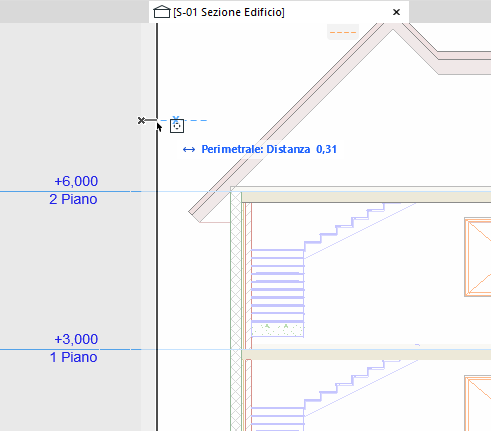Click the orange dashed line indicator
This screenshot has height=431, width=491.
[343, 32]
